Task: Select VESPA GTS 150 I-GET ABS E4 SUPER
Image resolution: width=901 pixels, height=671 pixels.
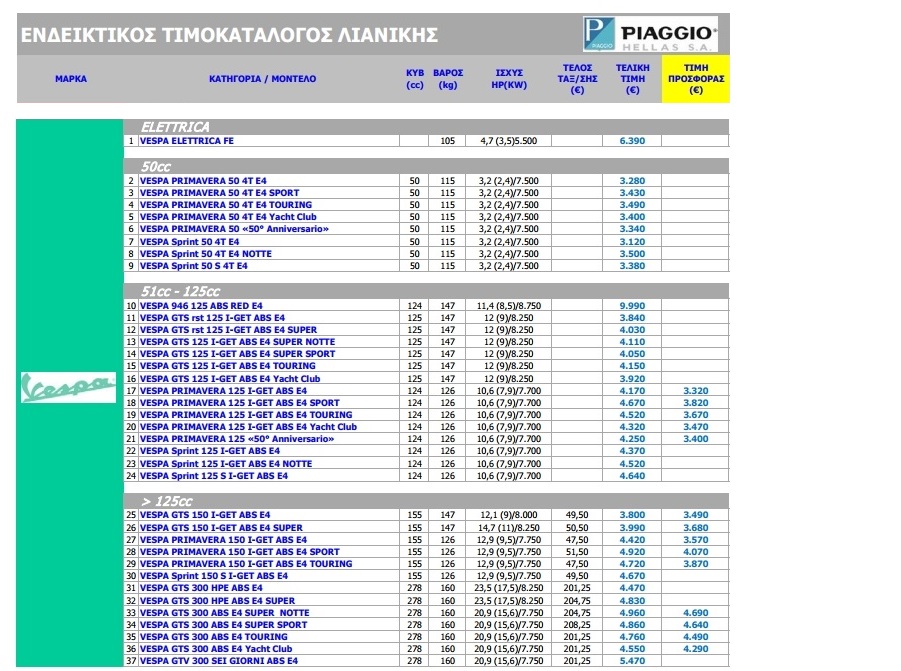Action: click(221, 528)
